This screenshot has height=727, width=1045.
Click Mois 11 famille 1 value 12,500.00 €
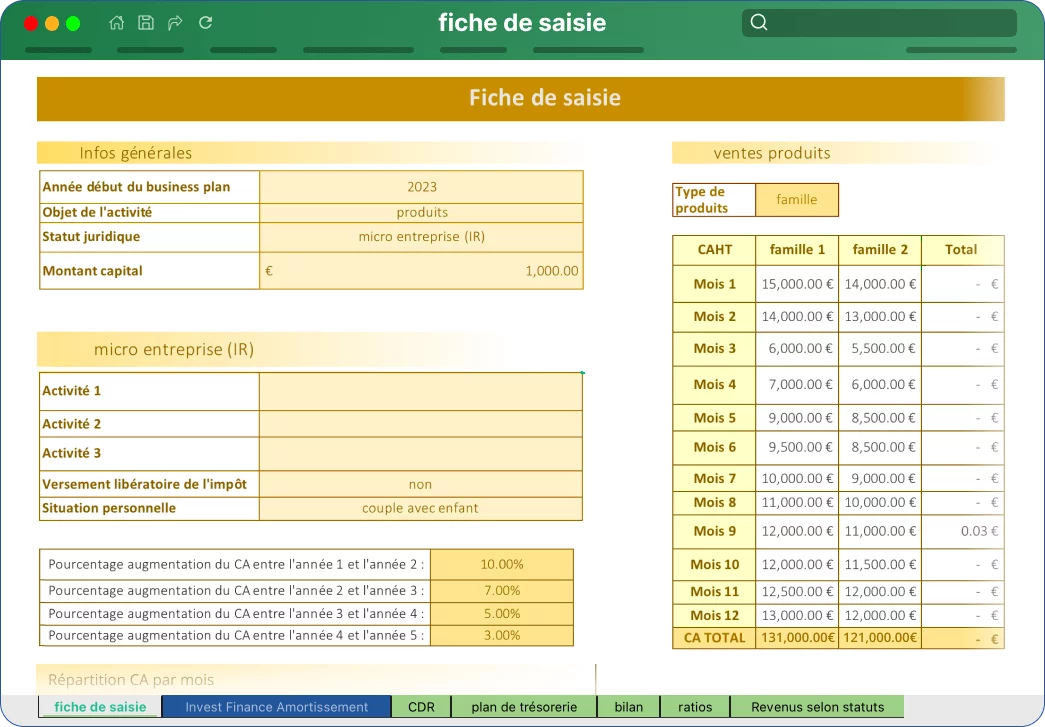coord(797,592)
